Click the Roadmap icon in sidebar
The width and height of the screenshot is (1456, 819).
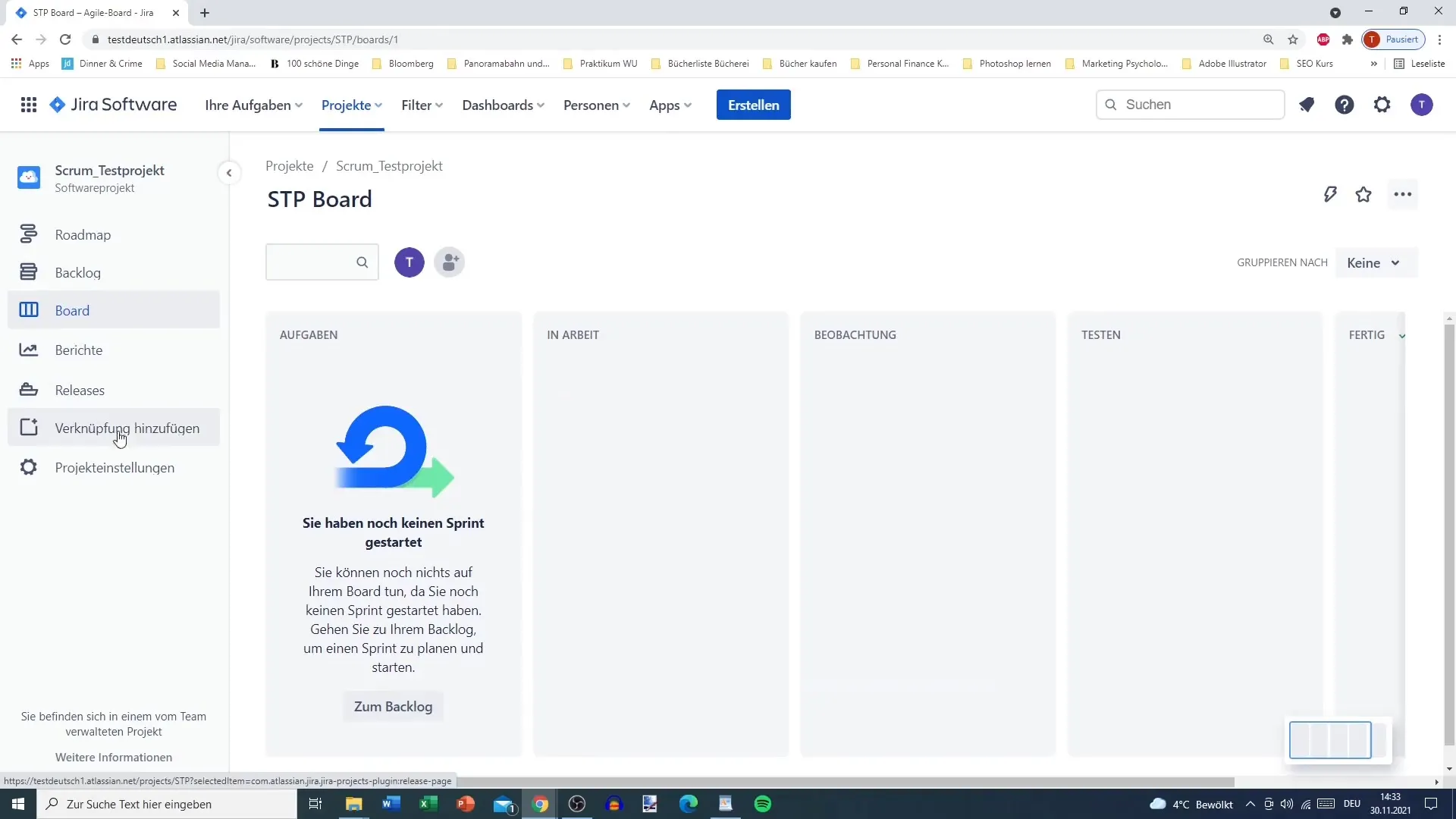coord(27,234)
